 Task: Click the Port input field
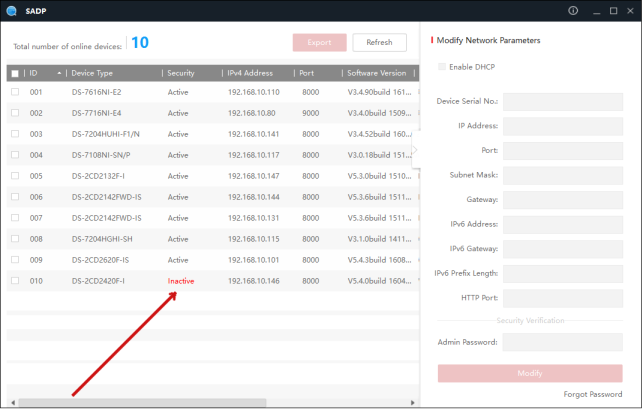pos(563,151)
